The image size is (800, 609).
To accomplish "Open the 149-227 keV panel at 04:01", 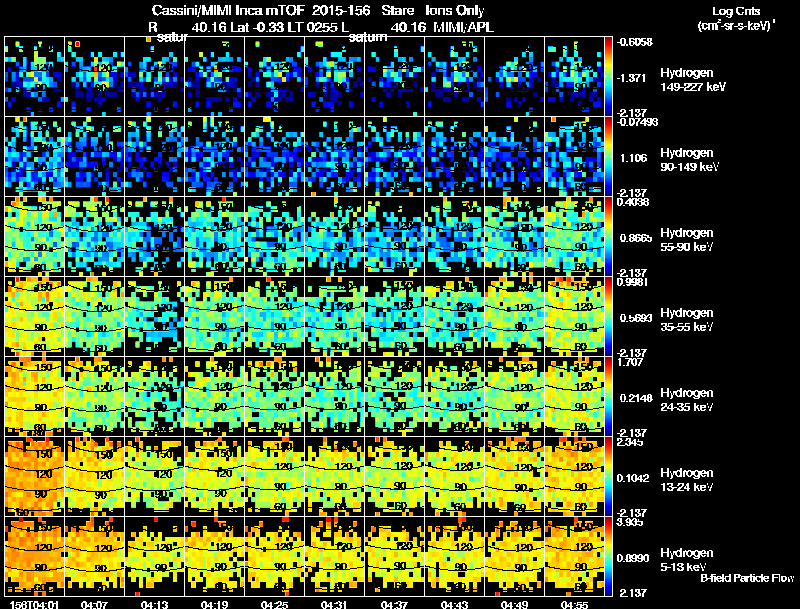I will click(34, 77).
